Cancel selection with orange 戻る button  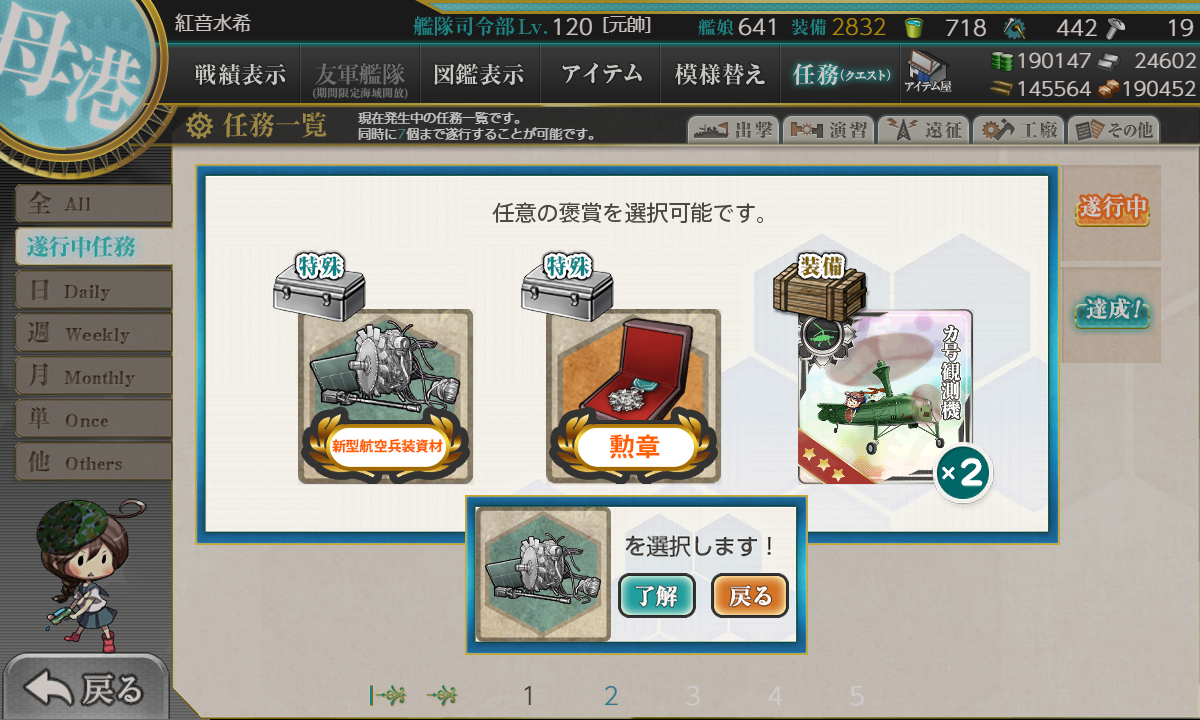click(750, 596)
